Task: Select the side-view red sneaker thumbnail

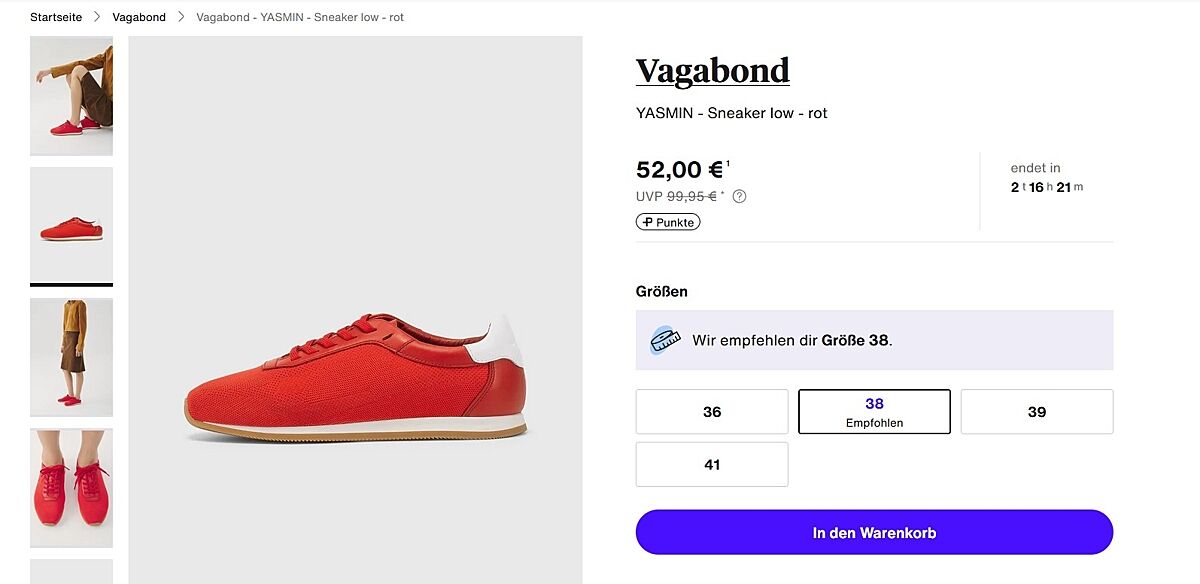Action: [71, 226]
